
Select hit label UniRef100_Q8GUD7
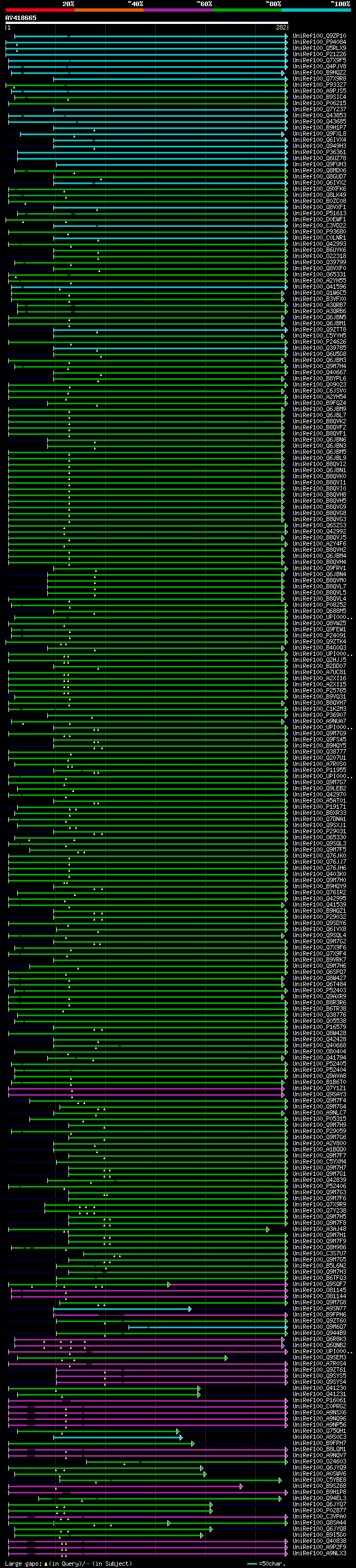pyautogui.click(x=319, y=176)
